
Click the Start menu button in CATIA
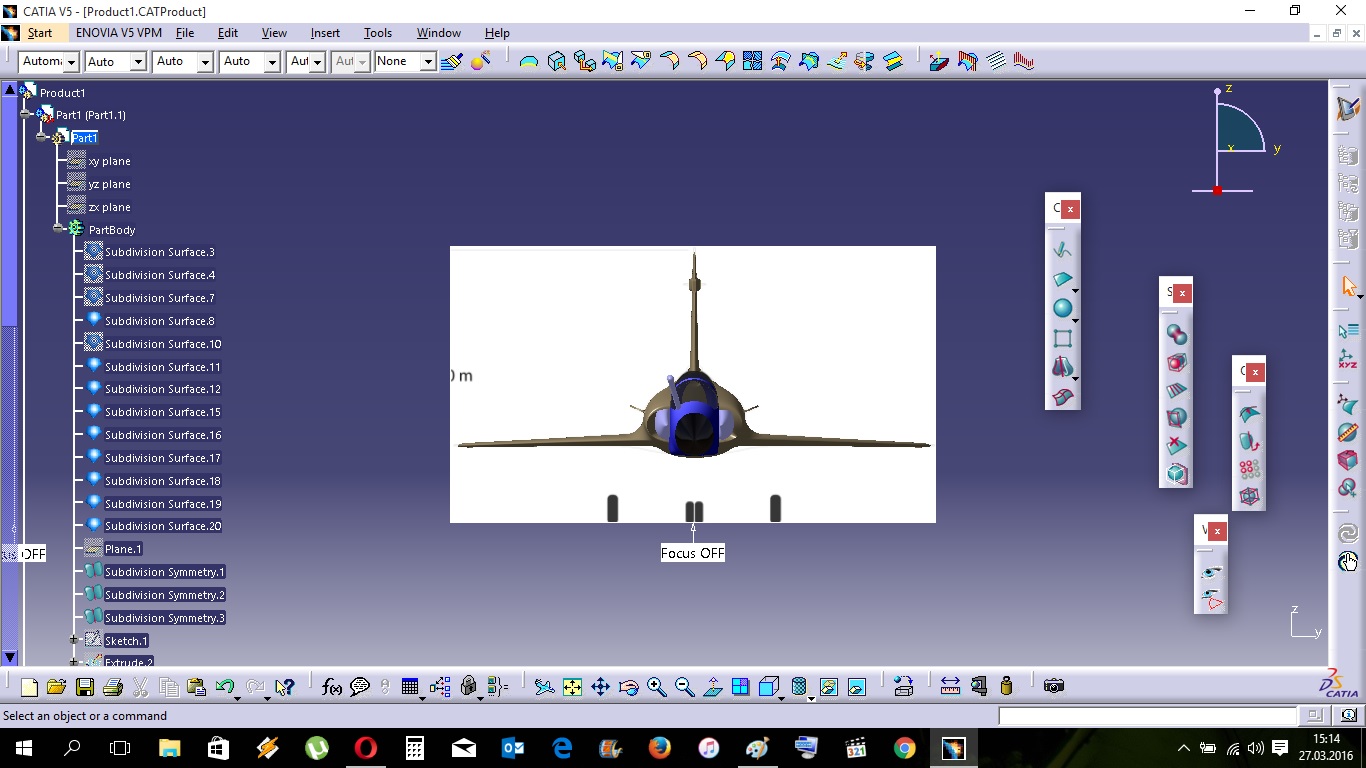40,33
